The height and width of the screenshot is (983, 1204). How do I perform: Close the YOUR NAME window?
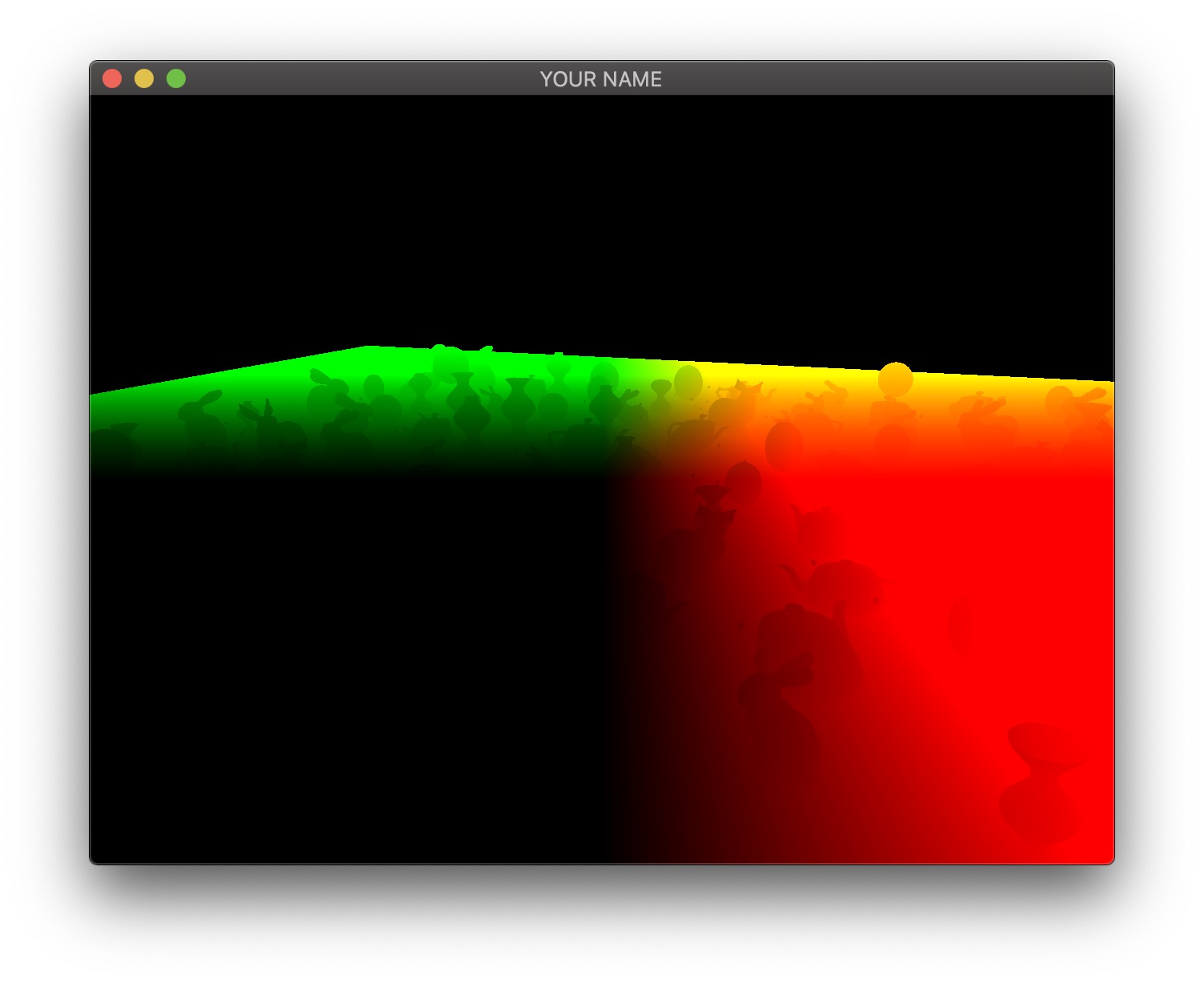click(112, 78)
